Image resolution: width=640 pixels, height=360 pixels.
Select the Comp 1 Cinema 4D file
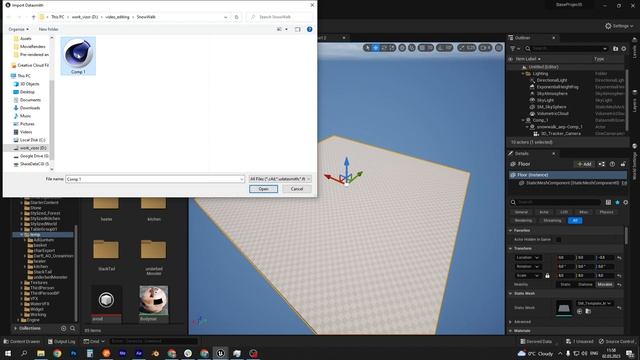click(x=78, y=56)
